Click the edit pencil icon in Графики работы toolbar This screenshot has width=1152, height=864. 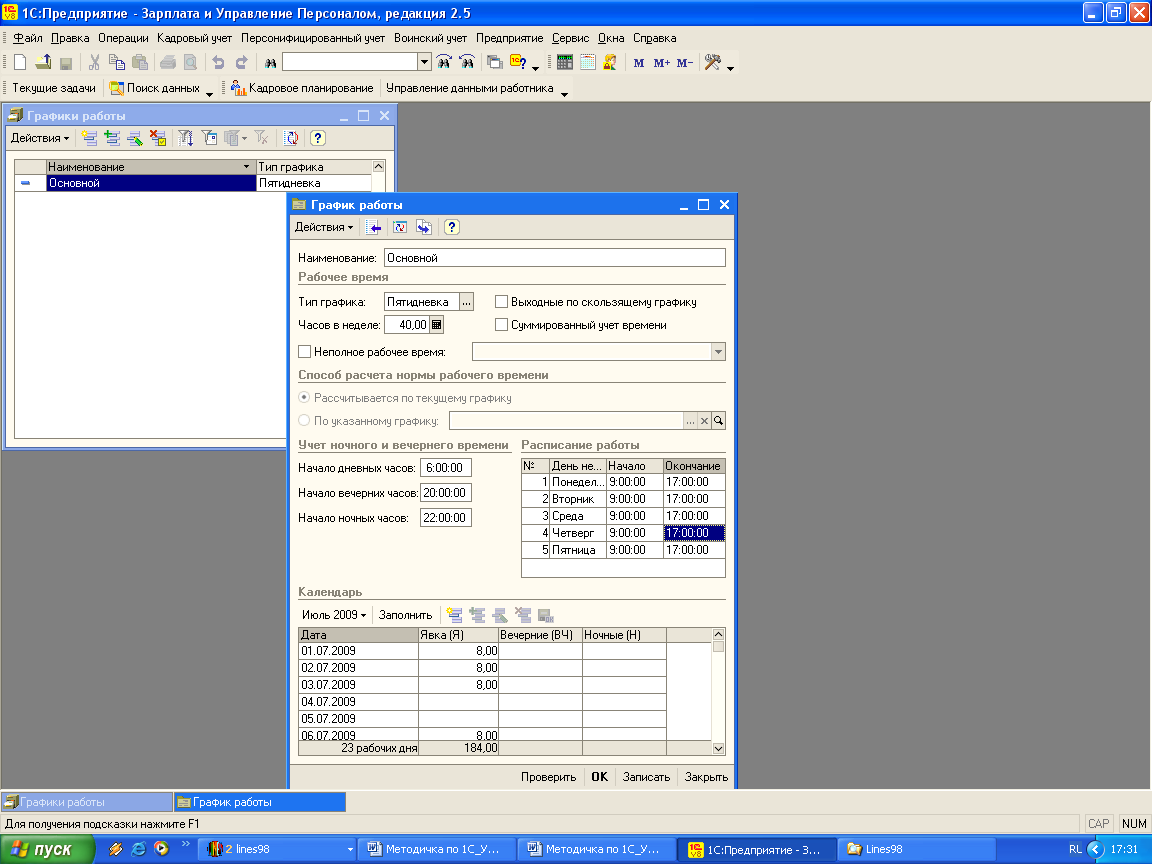pos(135,137)
